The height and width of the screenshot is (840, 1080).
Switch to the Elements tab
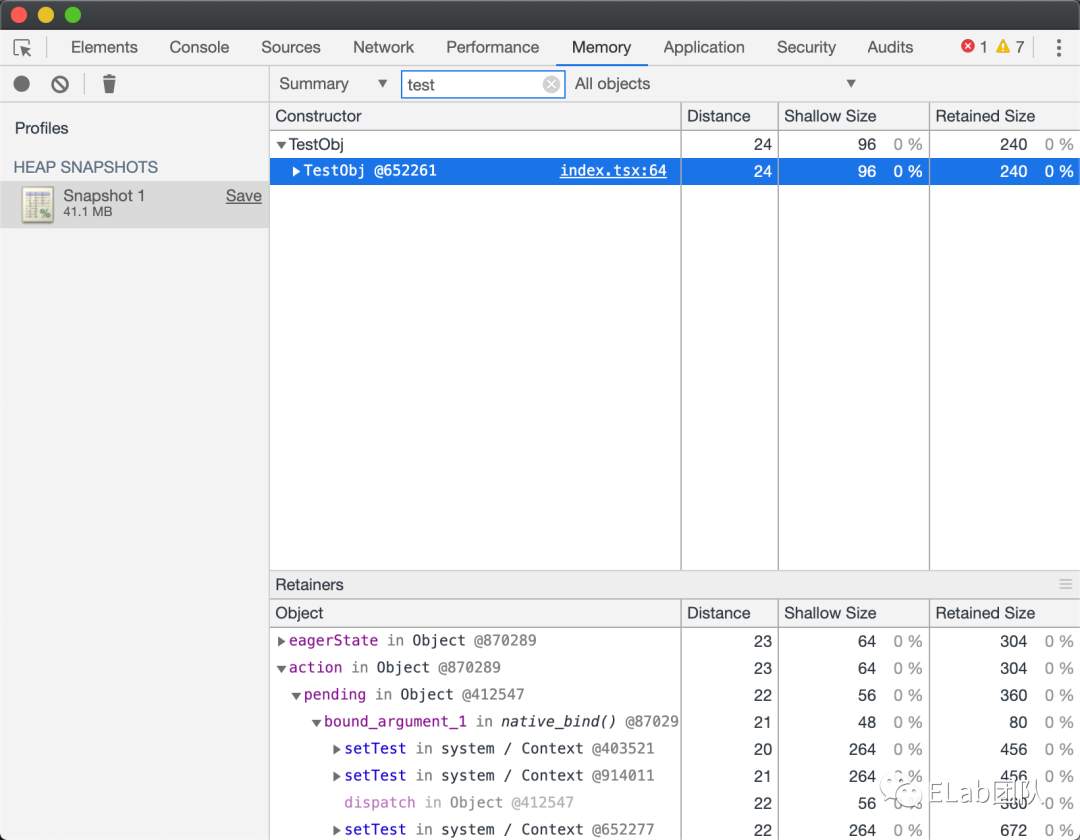(104, 48)
